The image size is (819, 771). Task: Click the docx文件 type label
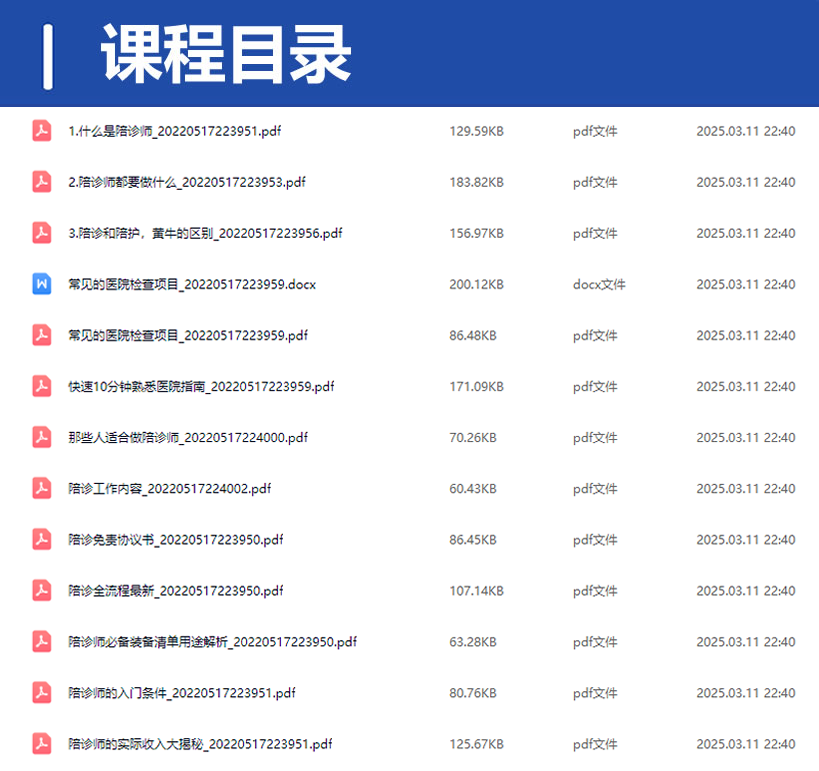[599, 285]
